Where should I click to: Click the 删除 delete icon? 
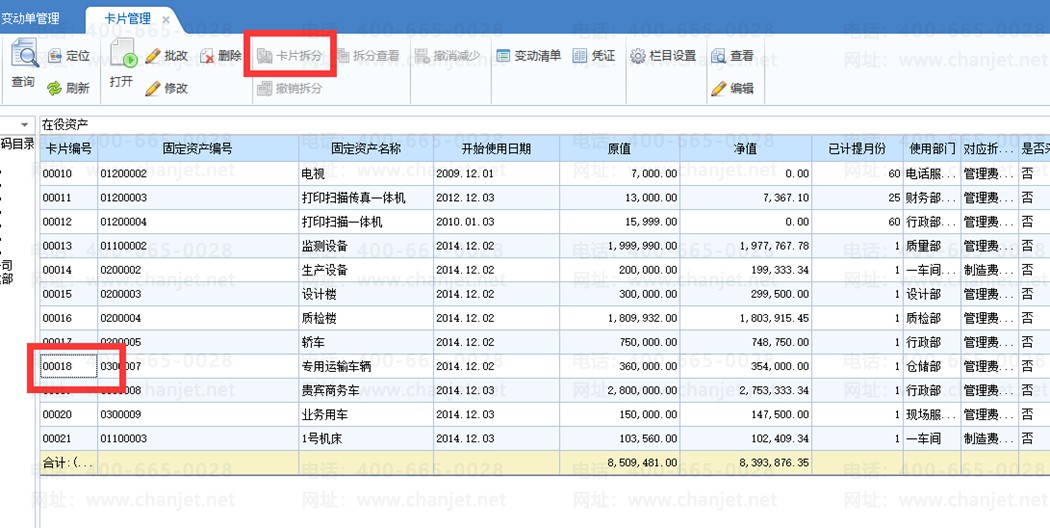(207, 56)
